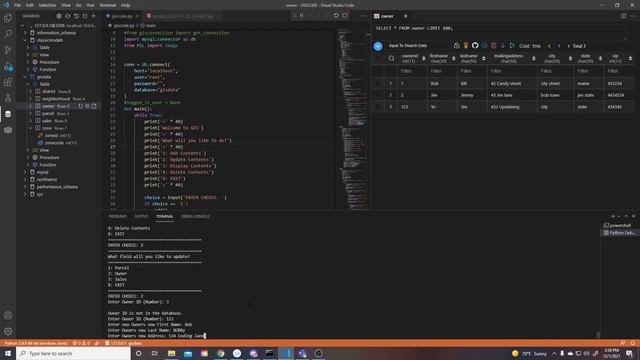Screen dimensions: 640x360
Task: Open the Explorer view in activity bar
Action: [8, 18]
